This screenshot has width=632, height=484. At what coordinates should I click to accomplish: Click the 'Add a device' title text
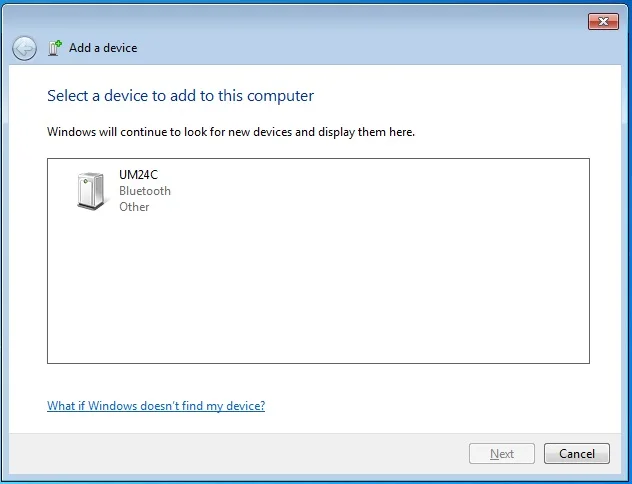coord(103,48)
